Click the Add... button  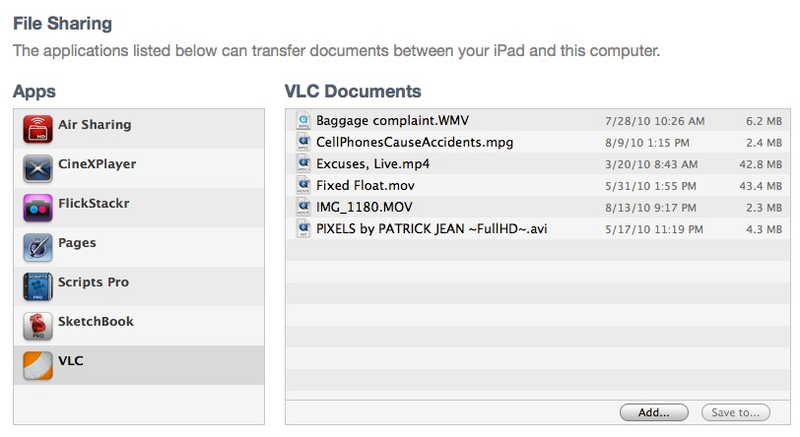click(654, 413)
